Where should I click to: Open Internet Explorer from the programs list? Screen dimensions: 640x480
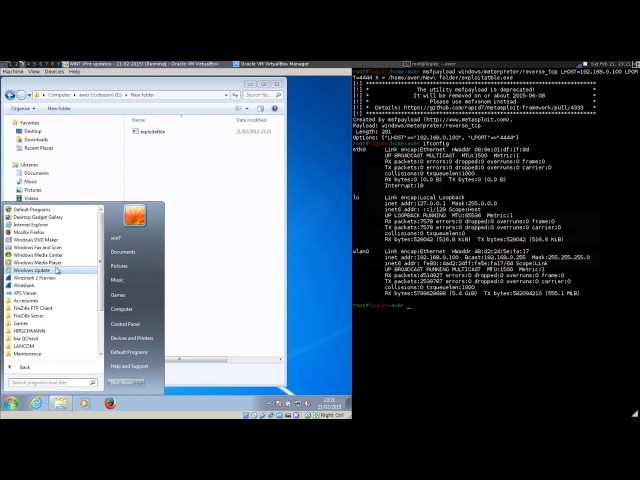[x=31, y=224]
